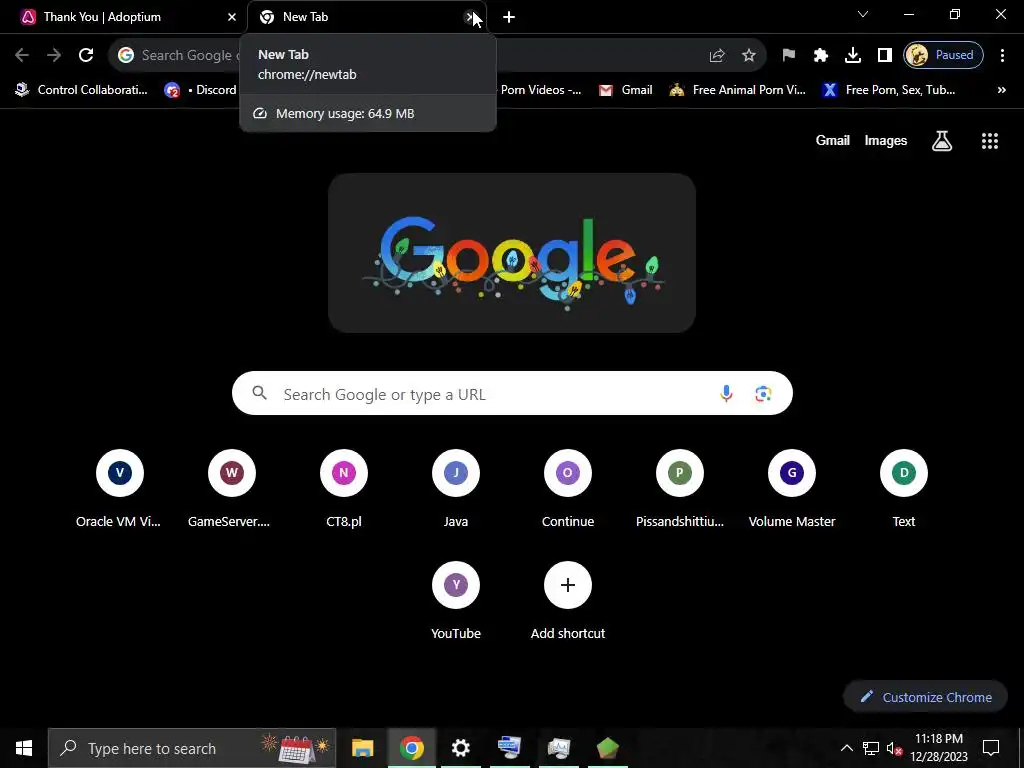Close the Thank You | Adoptium tab
This screenshot has width=1024, height=768.
(x=232, y=17)
